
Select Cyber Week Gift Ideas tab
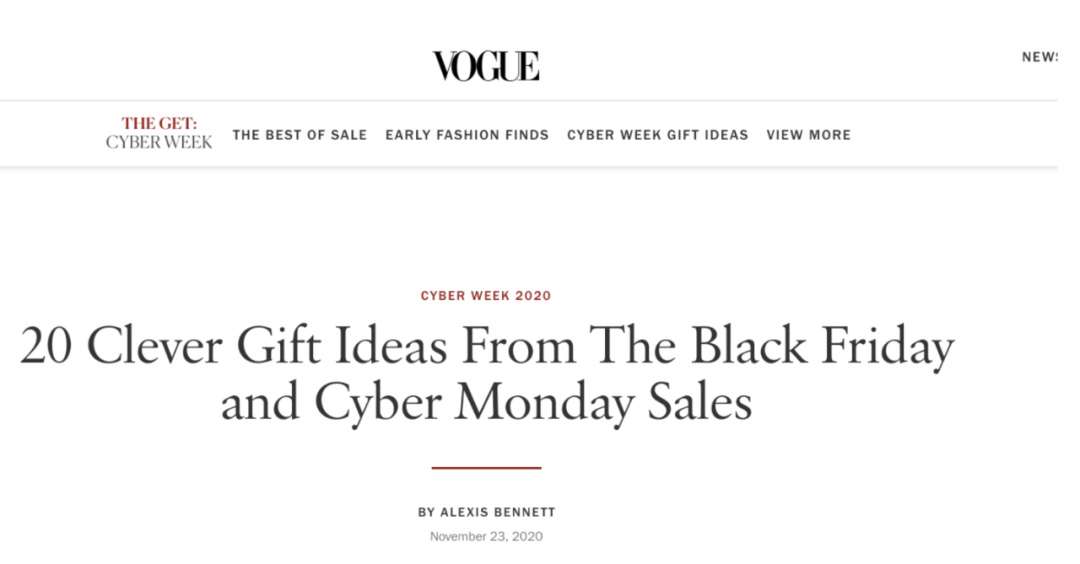coord(657,135)
